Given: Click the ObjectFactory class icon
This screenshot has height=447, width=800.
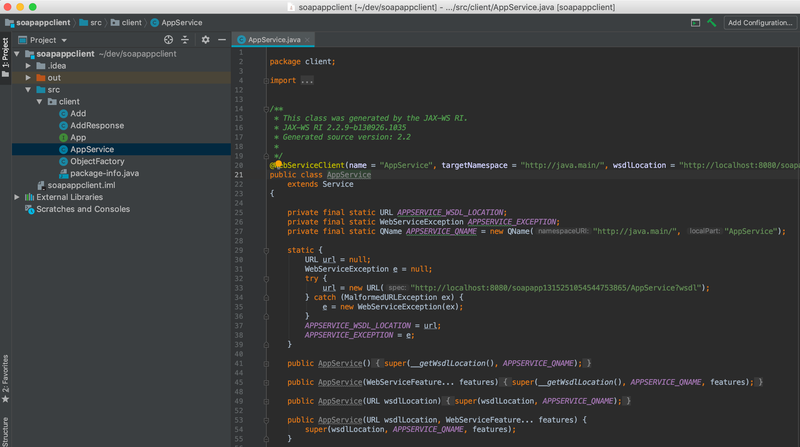Looking at the screenshot, I should click(63, 161).
